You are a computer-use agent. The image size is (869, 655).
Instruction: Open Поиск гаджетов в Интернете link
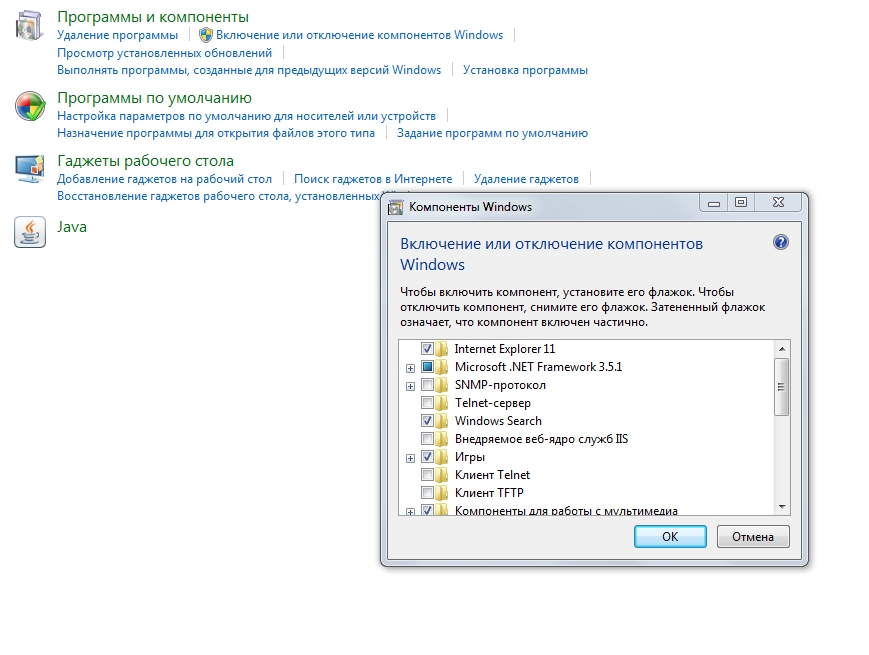373,179
